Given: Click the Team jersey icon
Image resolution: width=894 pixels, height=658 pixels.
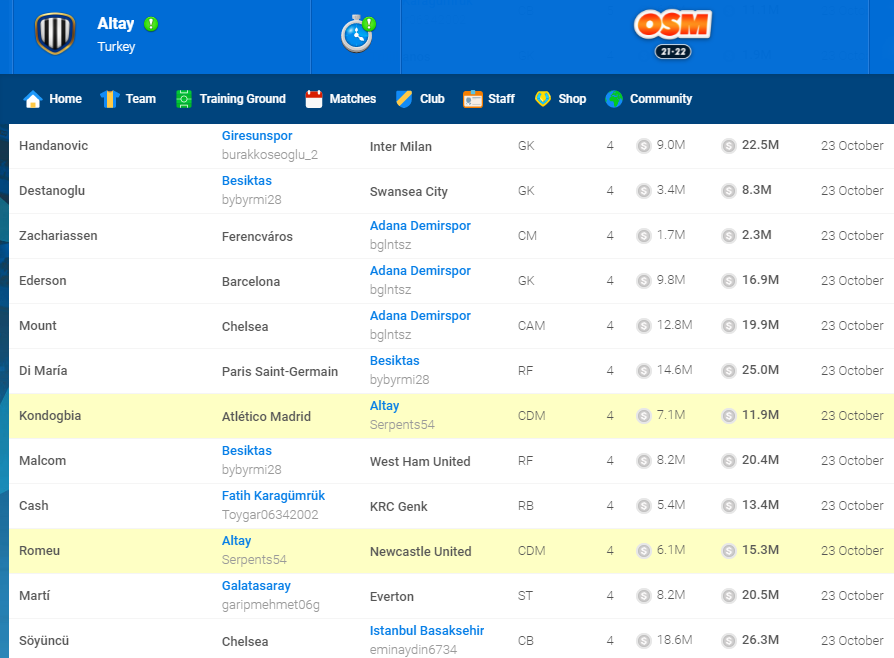Looking at the screenshot, I should pyautogui.click(x=109, y=99).
